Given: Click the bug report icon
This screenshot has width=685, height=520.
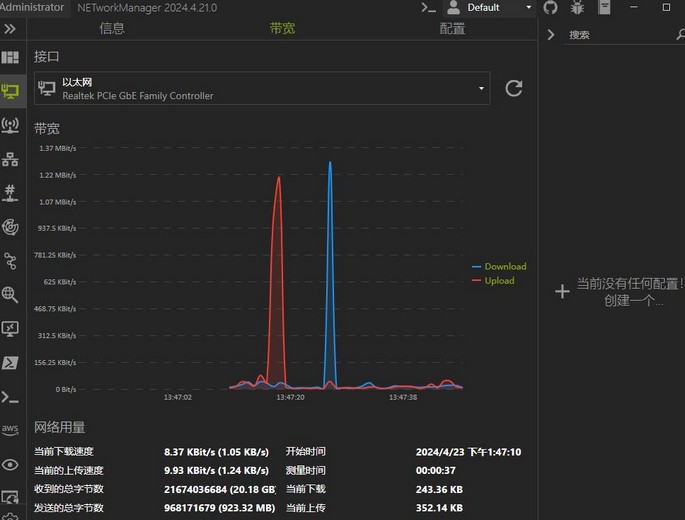Looking at the screenshot, I should 577,8.
